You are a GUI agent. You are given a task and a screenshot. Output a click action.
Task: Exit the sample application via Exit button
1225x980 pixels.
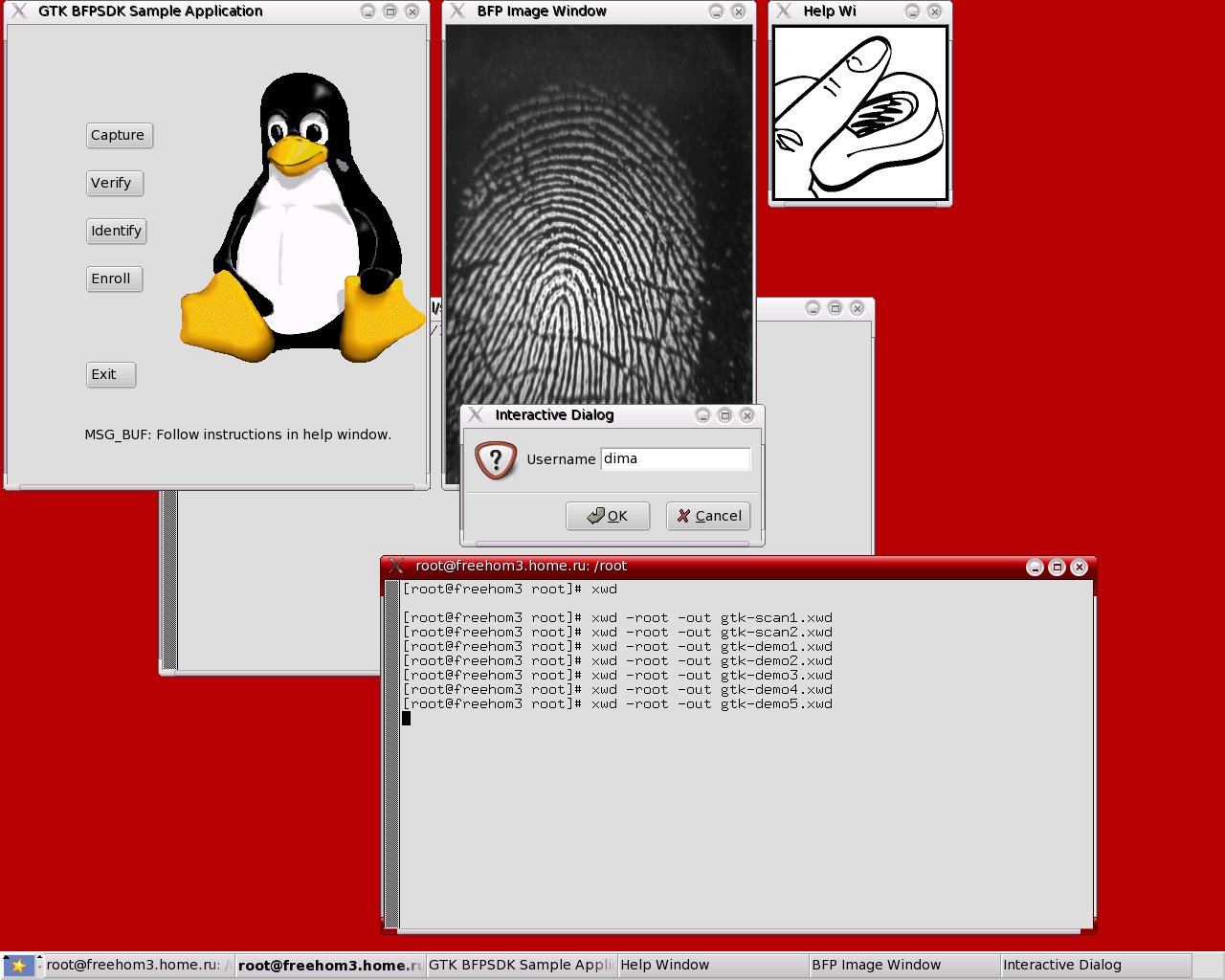(x=111, y=374)
